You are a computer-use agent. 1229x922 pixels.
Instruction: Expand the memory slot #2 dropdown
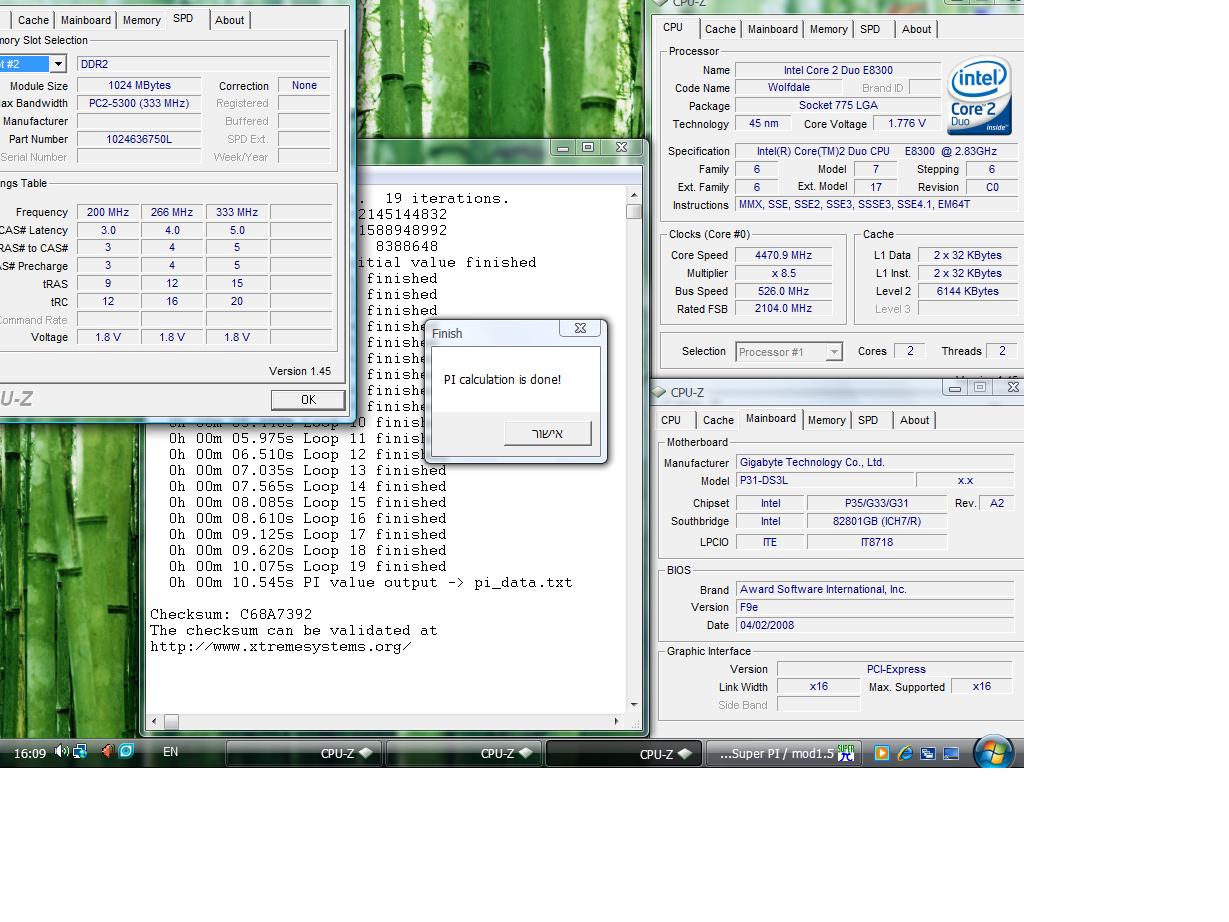coord(58,64)
